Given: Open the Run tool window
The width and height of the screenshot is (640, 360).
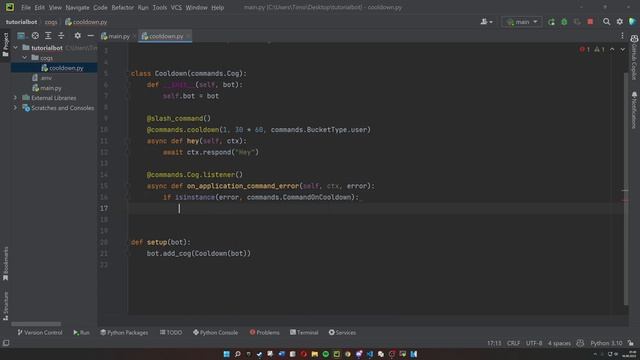Looking at the screenshot, I should [x=81, y=333].
